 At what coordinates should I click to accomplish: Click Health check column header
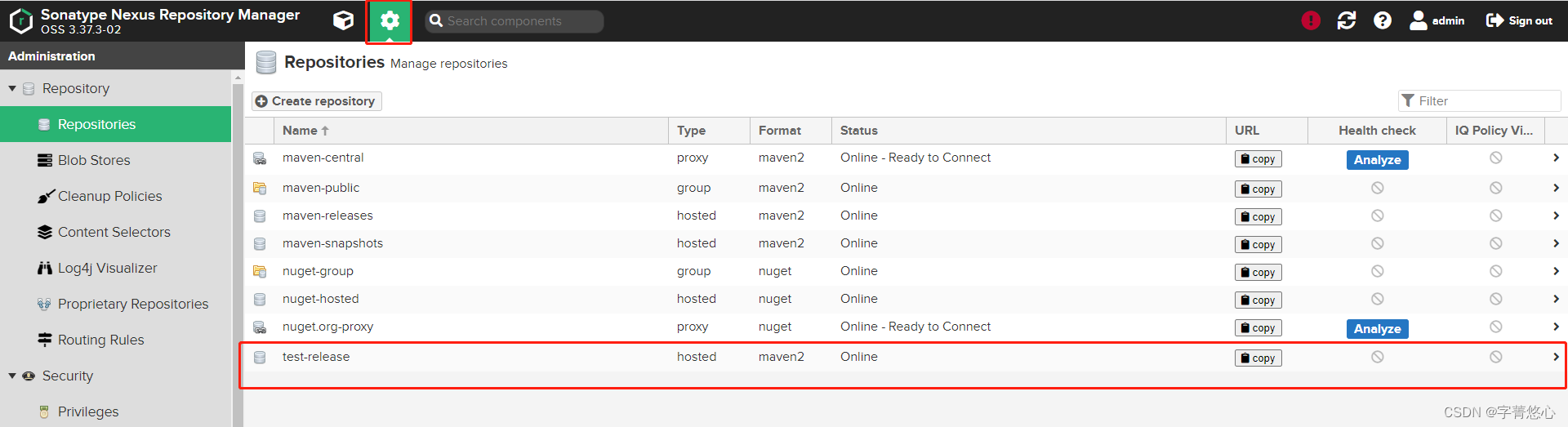point(1377,131)
